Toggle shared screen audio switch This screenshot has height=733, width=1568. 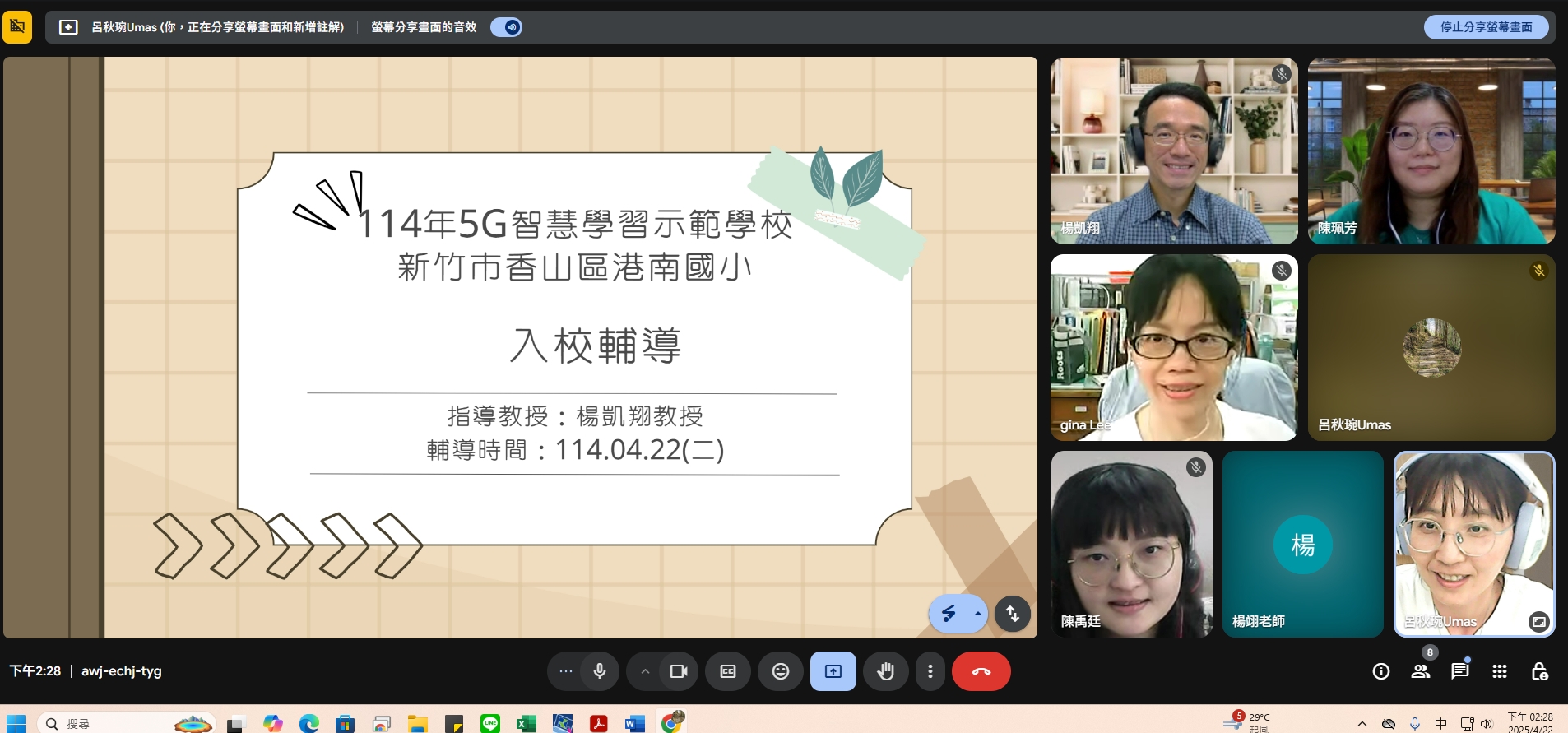click(x=507, y=27)
